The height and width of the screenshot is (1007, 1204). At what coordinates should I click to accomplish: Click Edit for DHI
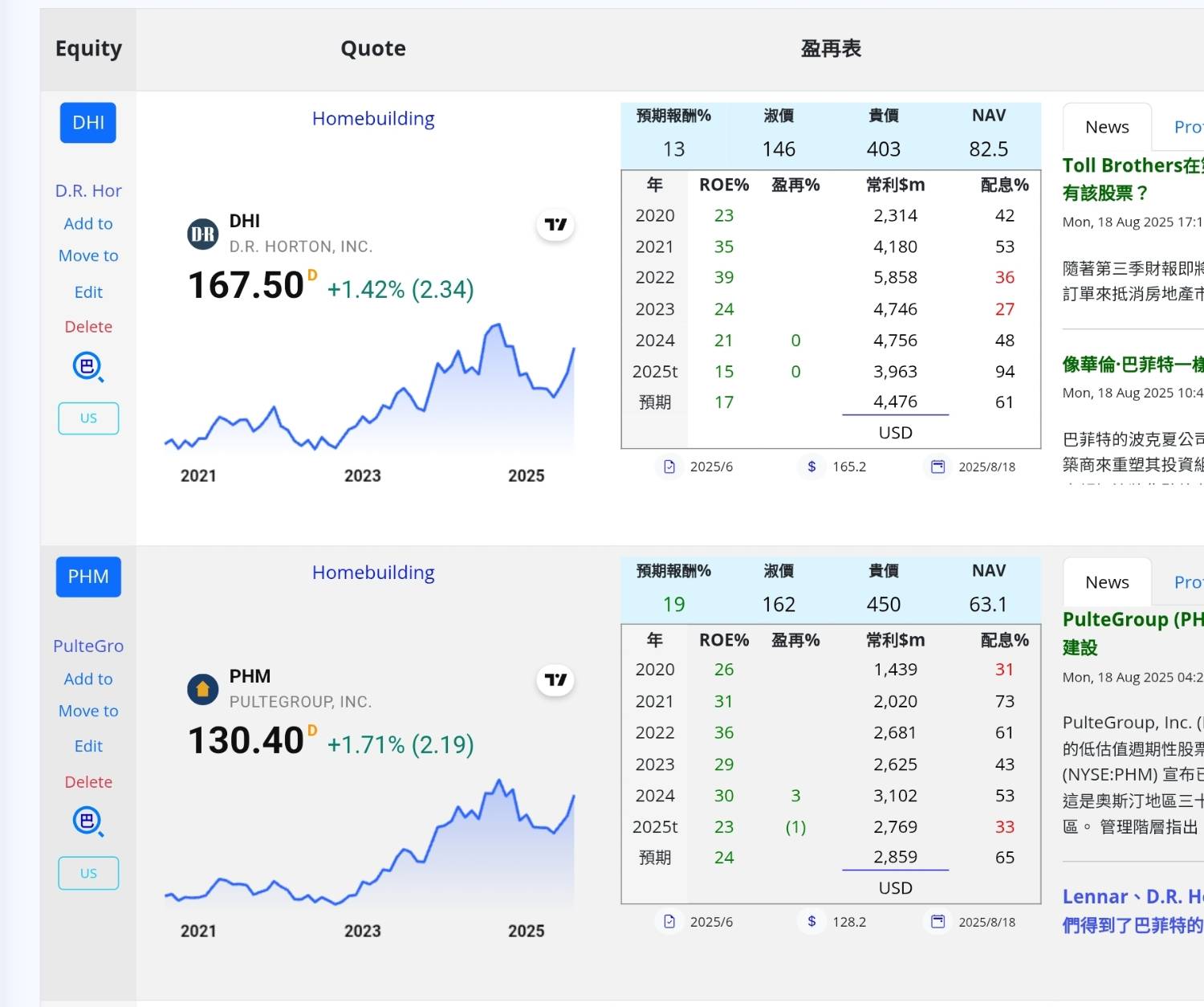point(88,292)
